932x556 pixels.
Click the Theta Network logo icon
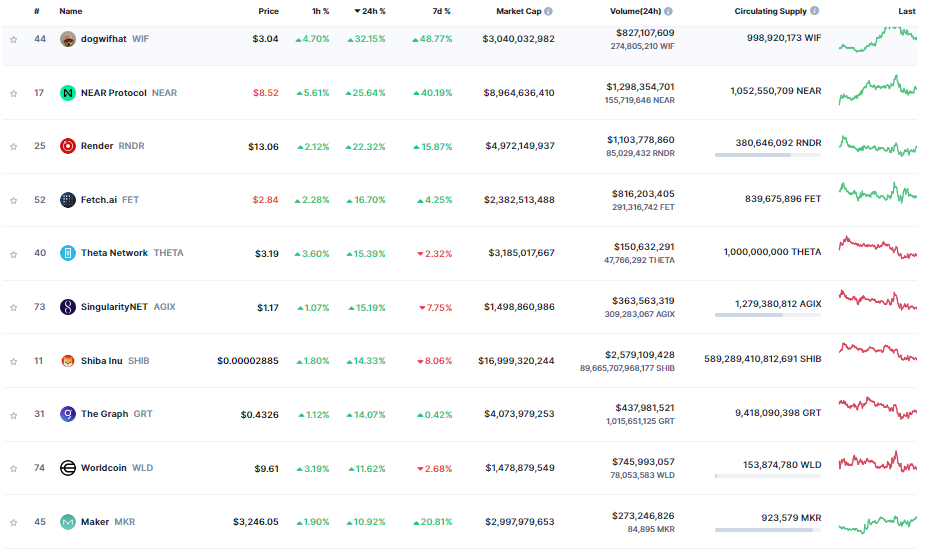(68, 253)
